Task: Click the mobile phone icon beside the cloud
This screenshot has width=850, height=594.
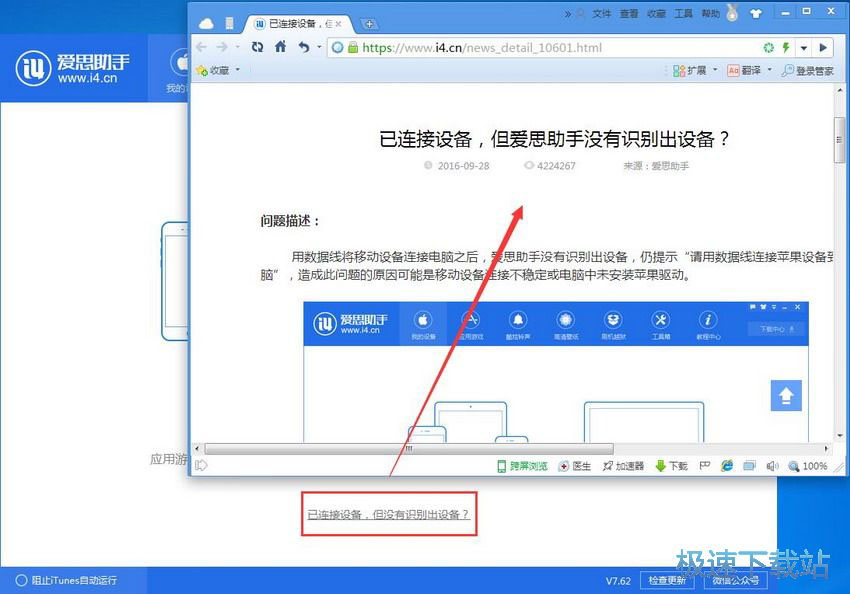Action: pyautogui.click(x=229, y=23)
